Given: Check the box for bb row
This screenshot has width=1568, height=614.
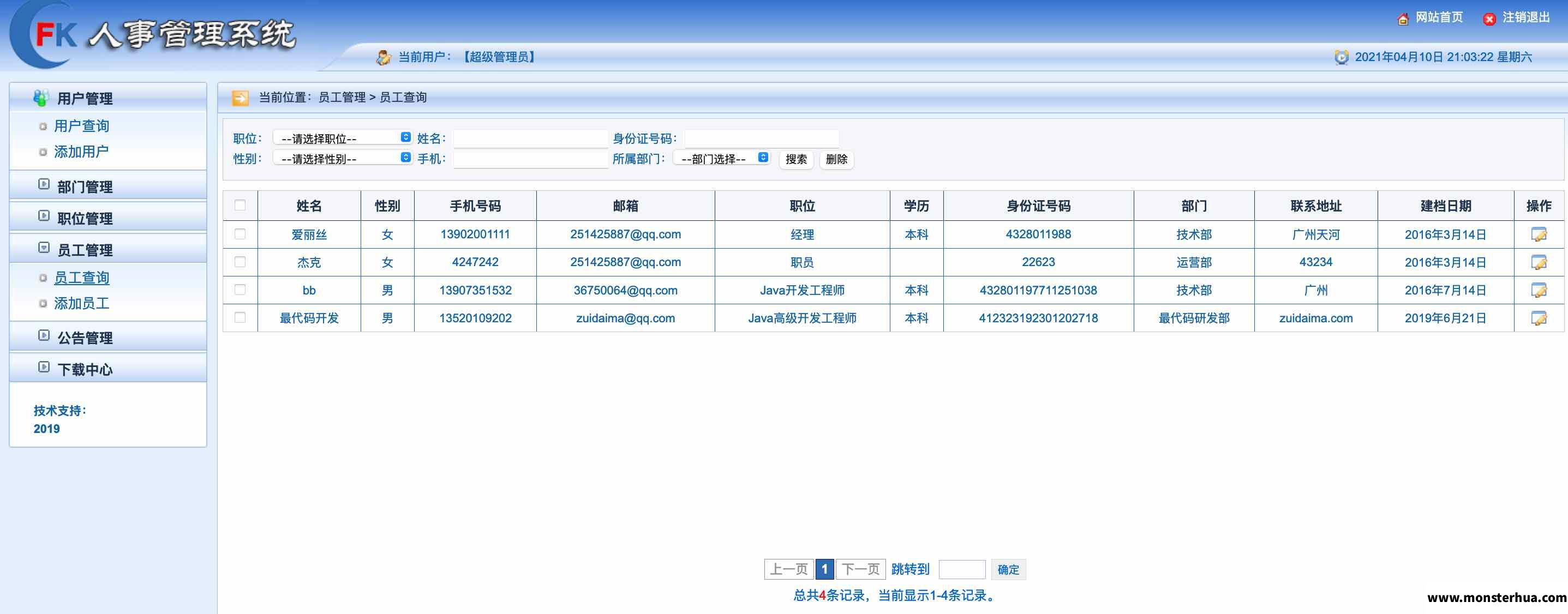Looking at the screenshot, I should [240, 290].
